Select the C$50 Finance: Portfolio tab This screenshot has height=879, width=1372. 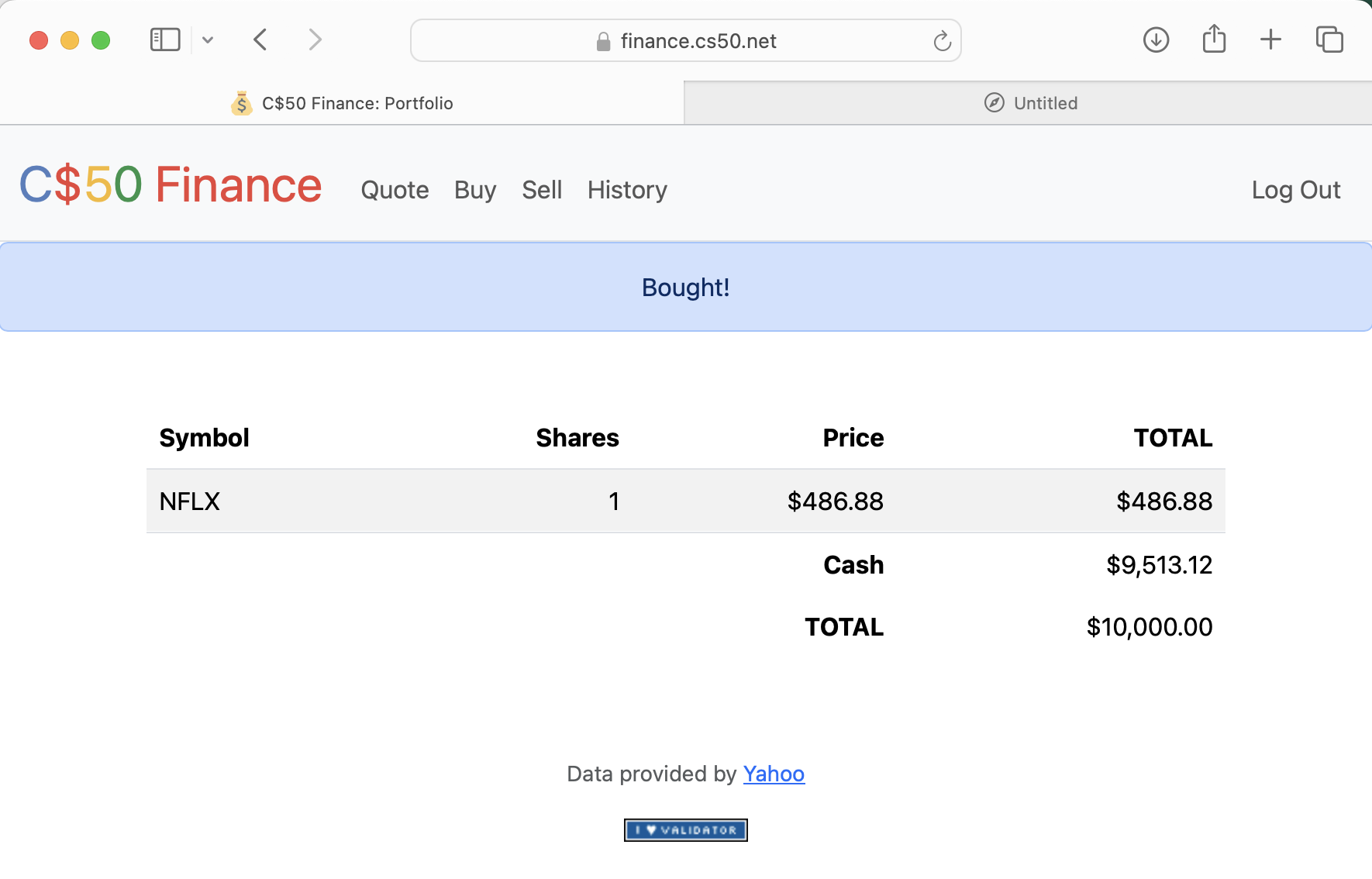[x=358, y=102]
